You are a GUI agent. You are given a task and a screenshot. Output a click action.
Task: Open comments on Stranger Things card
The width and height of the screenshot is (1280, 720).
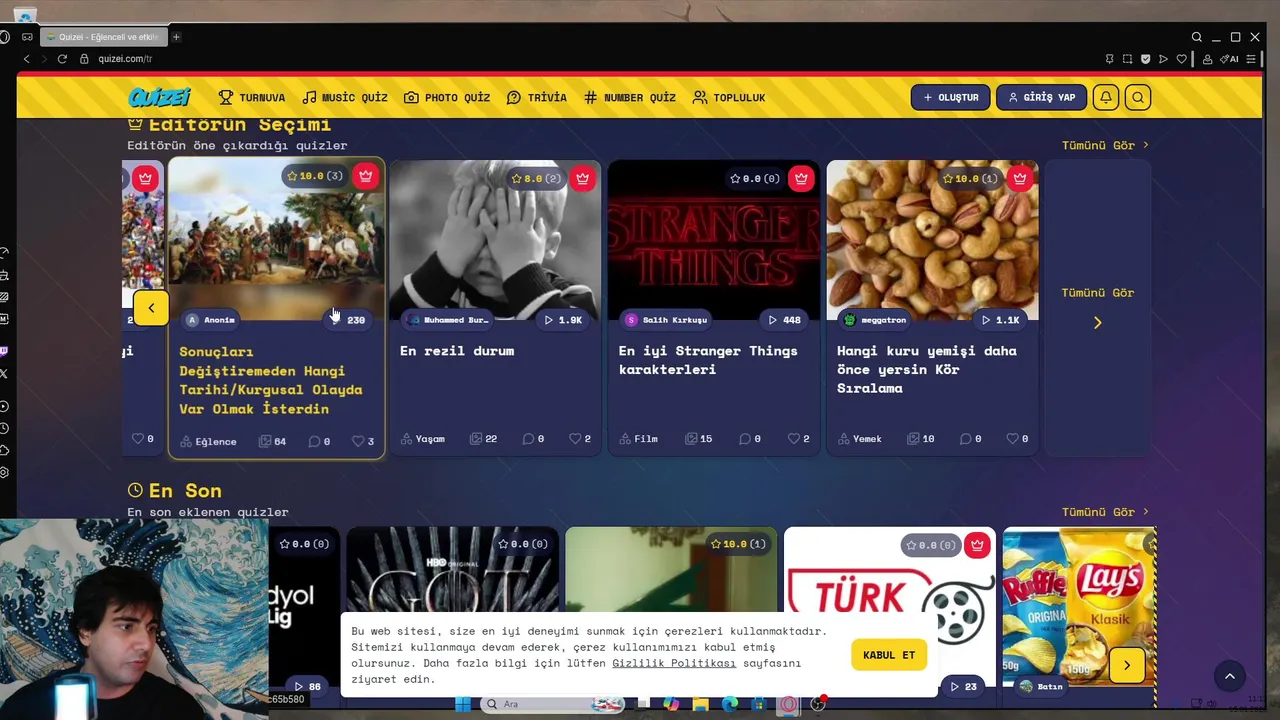(x=749, y=439)
